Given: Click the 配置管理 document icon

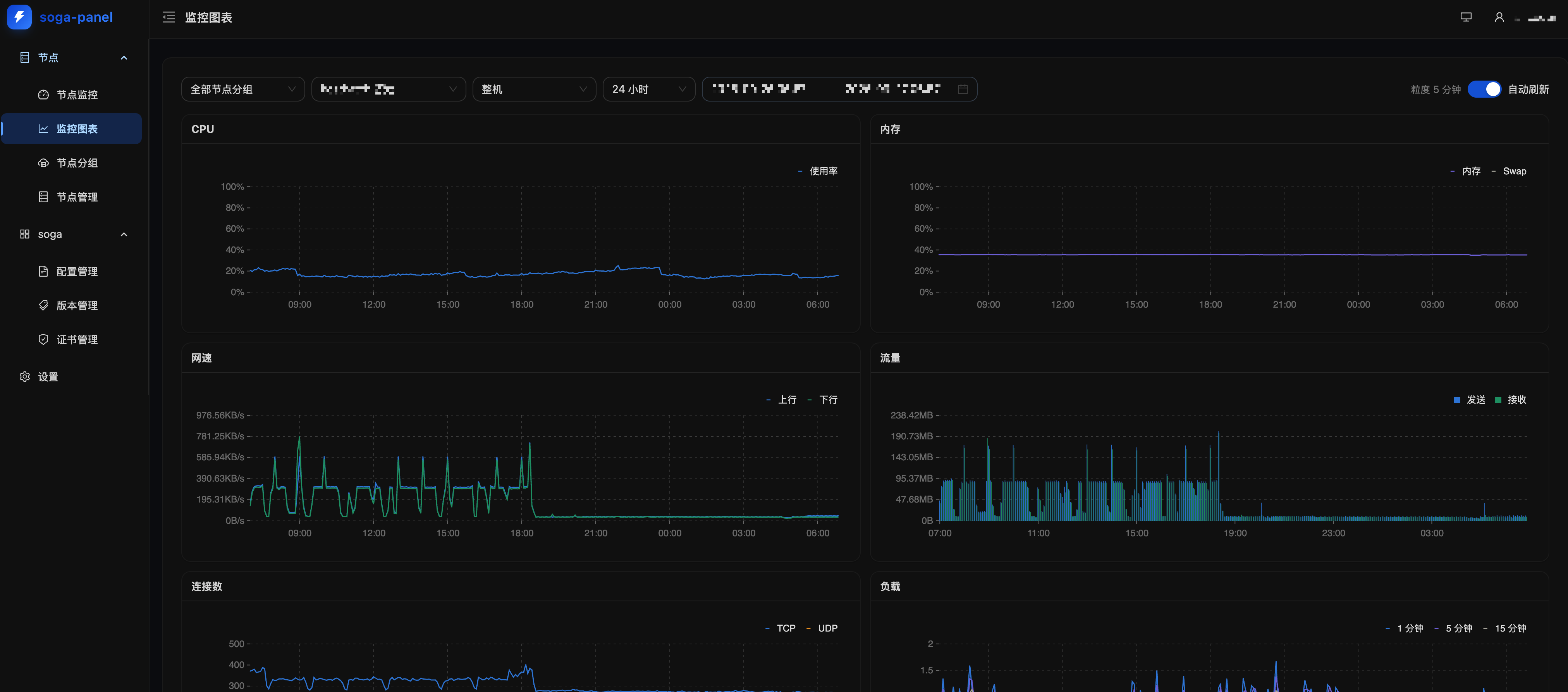Looking at the screenshot, I should tap(43, 272).
